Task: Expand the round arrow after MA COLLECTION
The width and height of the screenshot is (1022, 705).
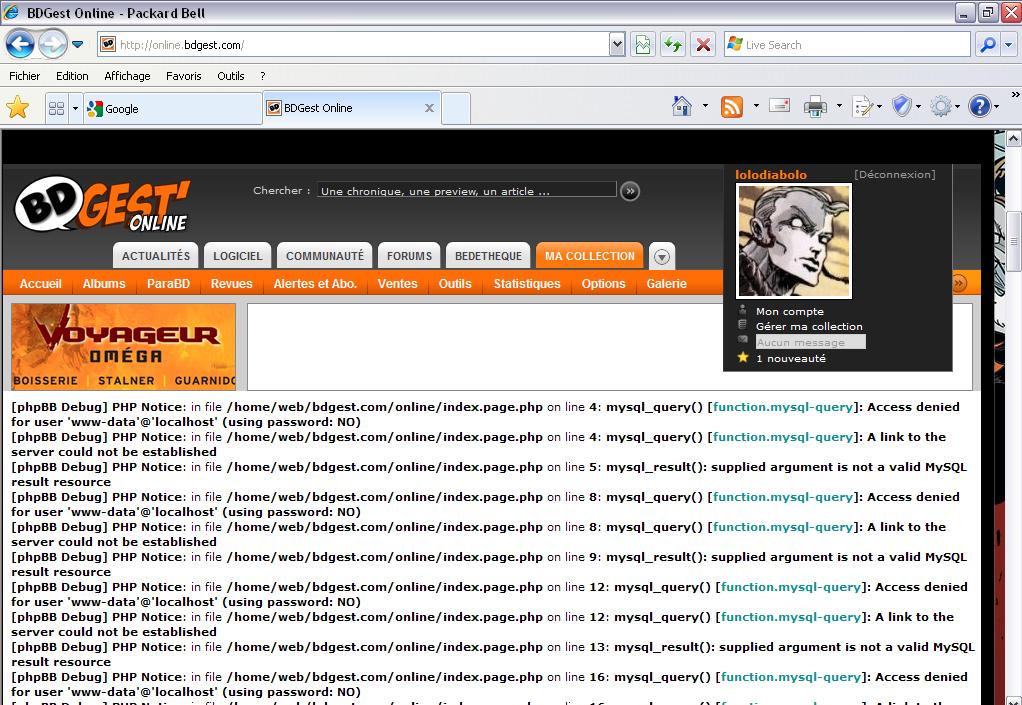Action: click(x=661, y=257)
